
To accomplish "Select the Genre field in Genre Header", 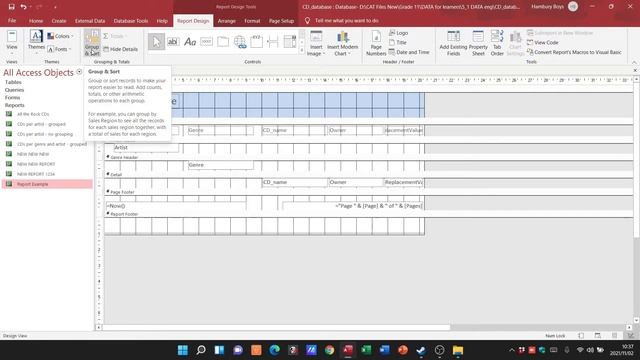I will click(220, 165).
